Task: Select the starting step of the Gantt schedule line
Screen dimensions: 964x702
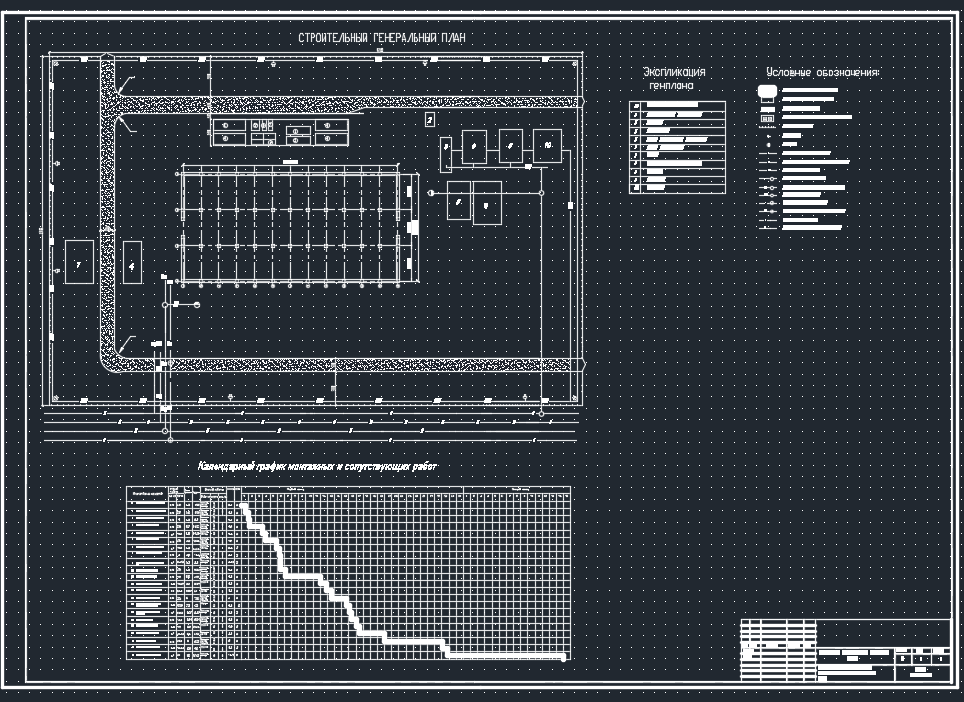Action: [245, 508]
